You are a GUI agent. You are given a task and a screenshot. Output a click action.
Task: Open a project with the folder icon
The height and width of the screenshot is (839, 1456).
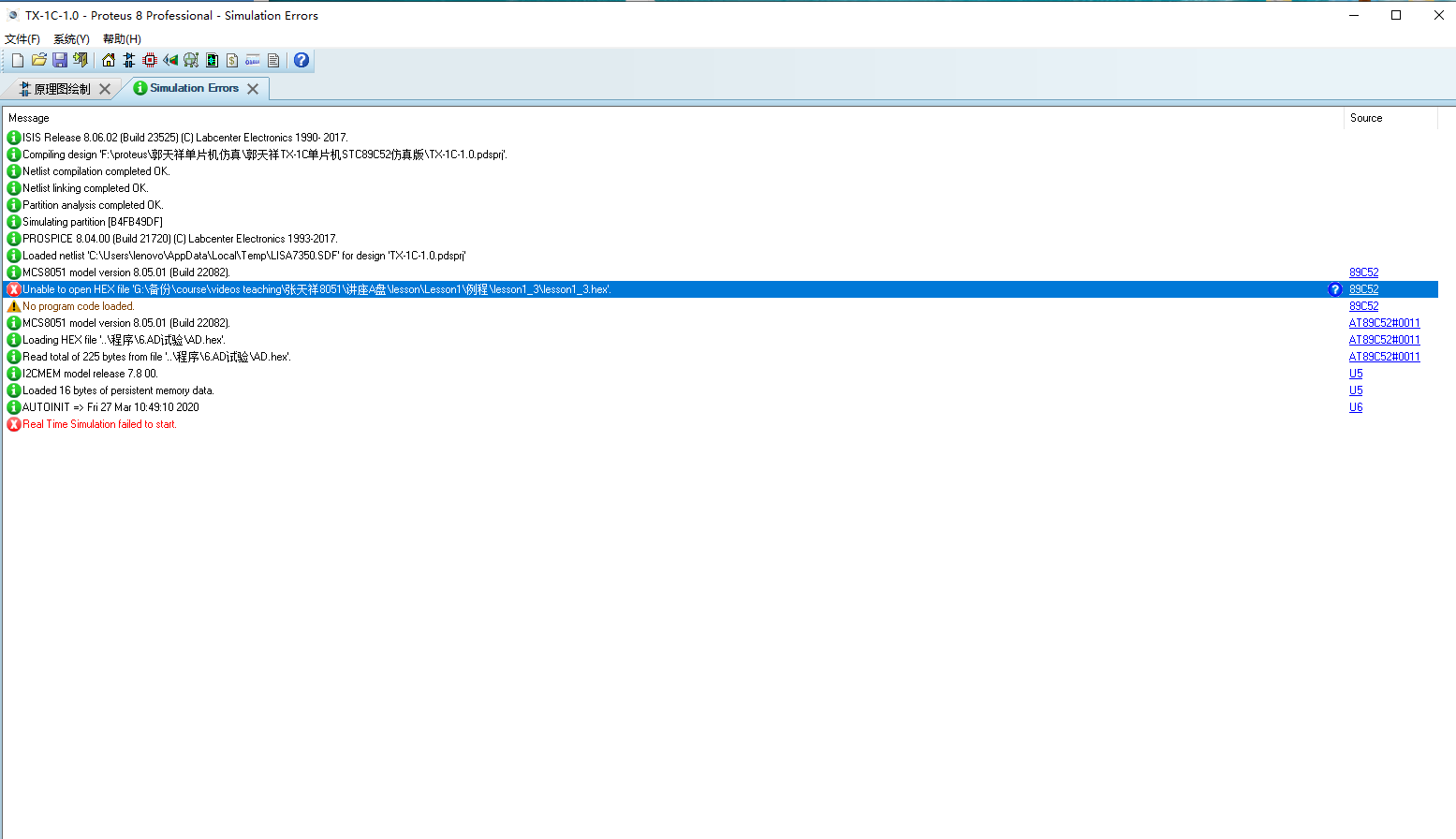(x=38, y=61)
